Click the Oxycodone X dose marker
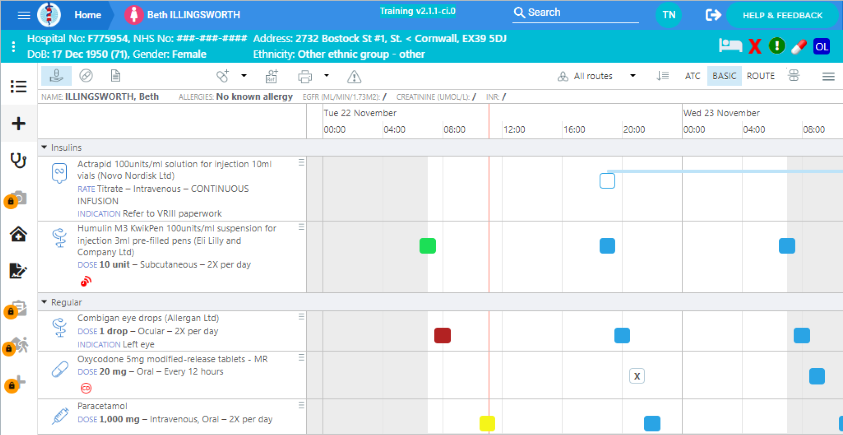The width and height of the screenshot is (843, 435). tap(637, 376)
